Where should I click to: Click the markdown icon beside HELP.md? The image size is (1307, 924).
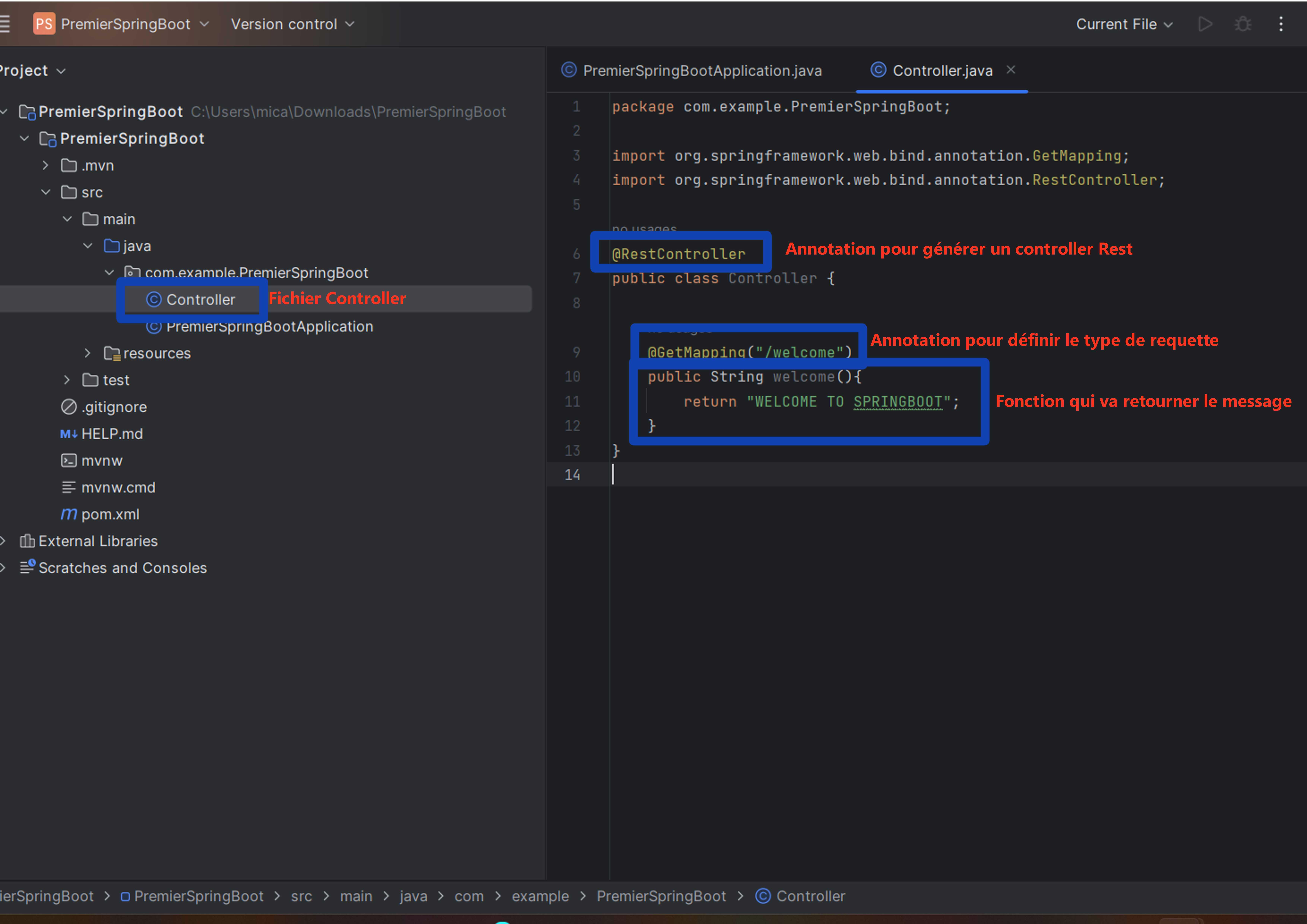coord(69,434)
